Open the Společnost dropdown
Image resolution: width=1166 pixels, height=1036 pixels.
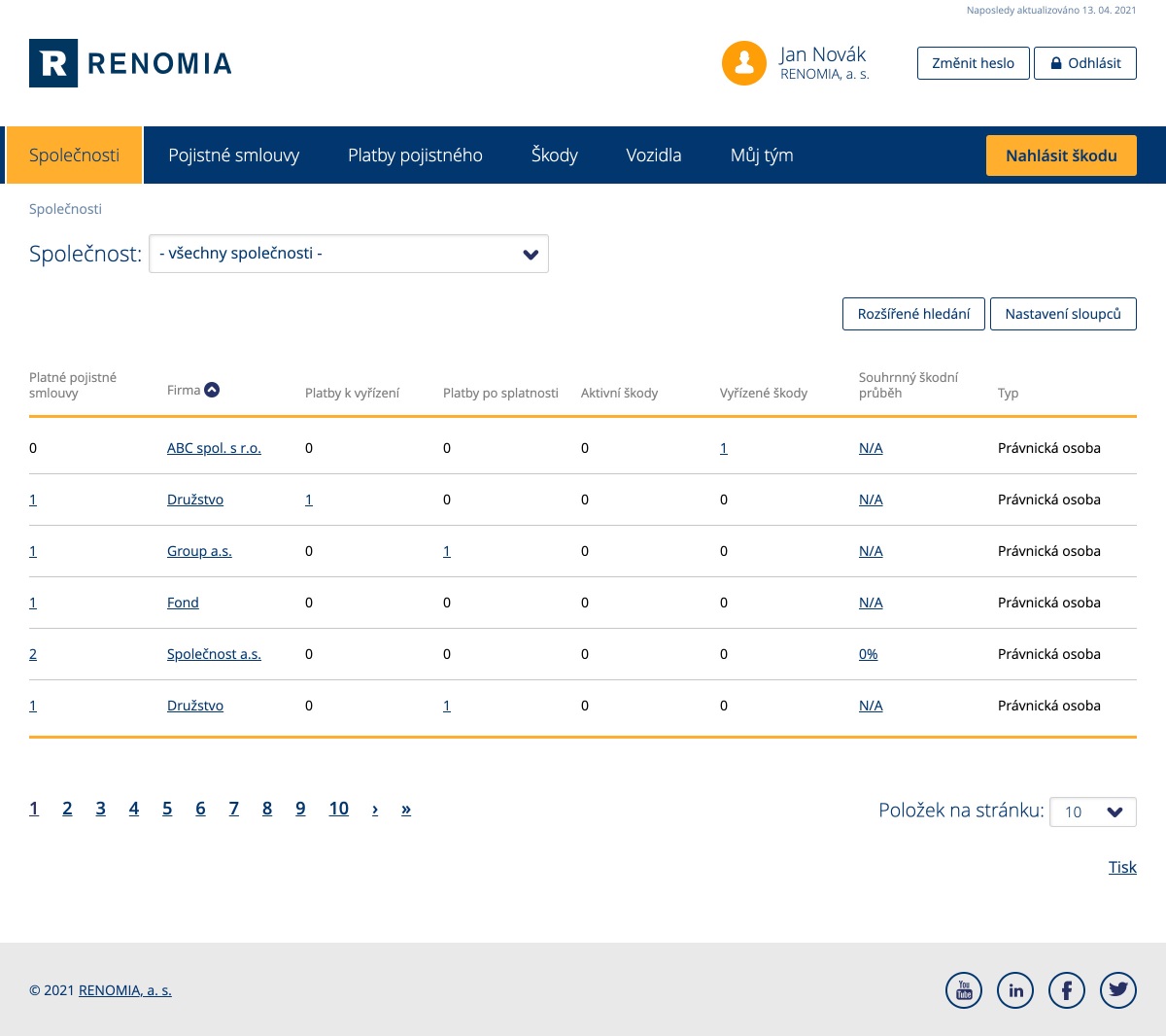349,254
